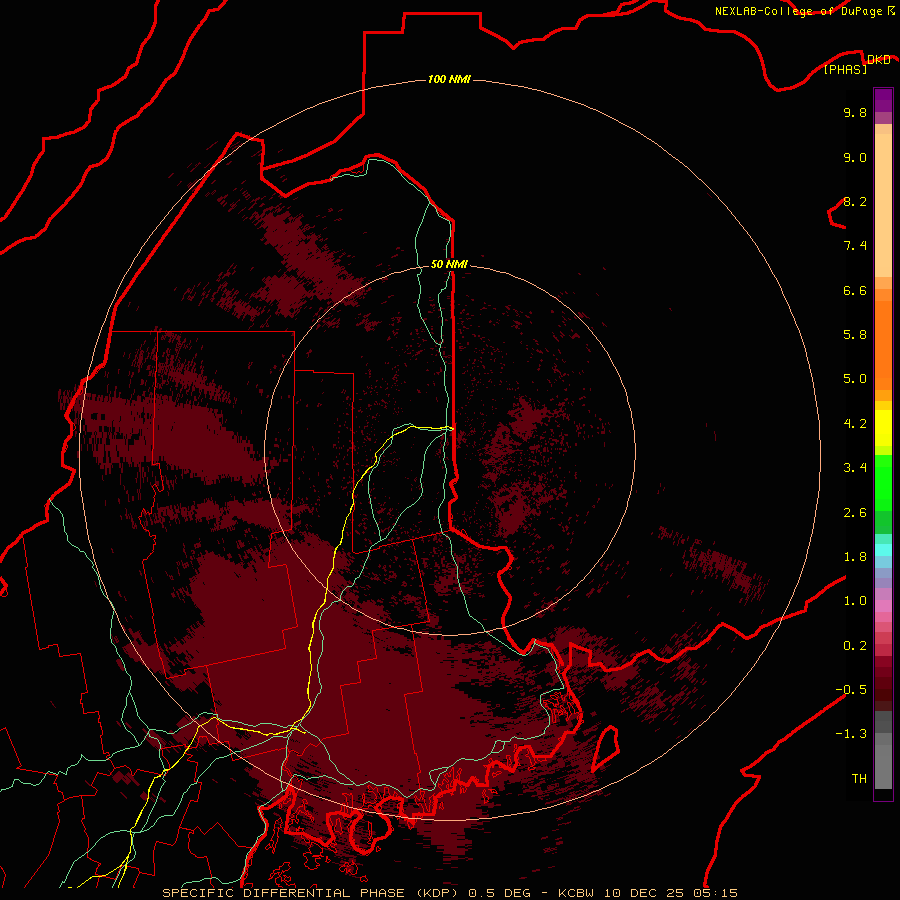The height and width of the screenshot is (900, 900).
Task: Click the 8.2 scale value
Action: 855,201
